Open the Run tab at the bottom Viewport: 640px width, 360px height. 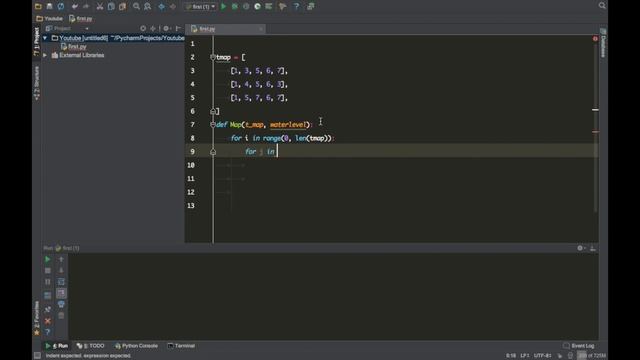coord(57,346)
